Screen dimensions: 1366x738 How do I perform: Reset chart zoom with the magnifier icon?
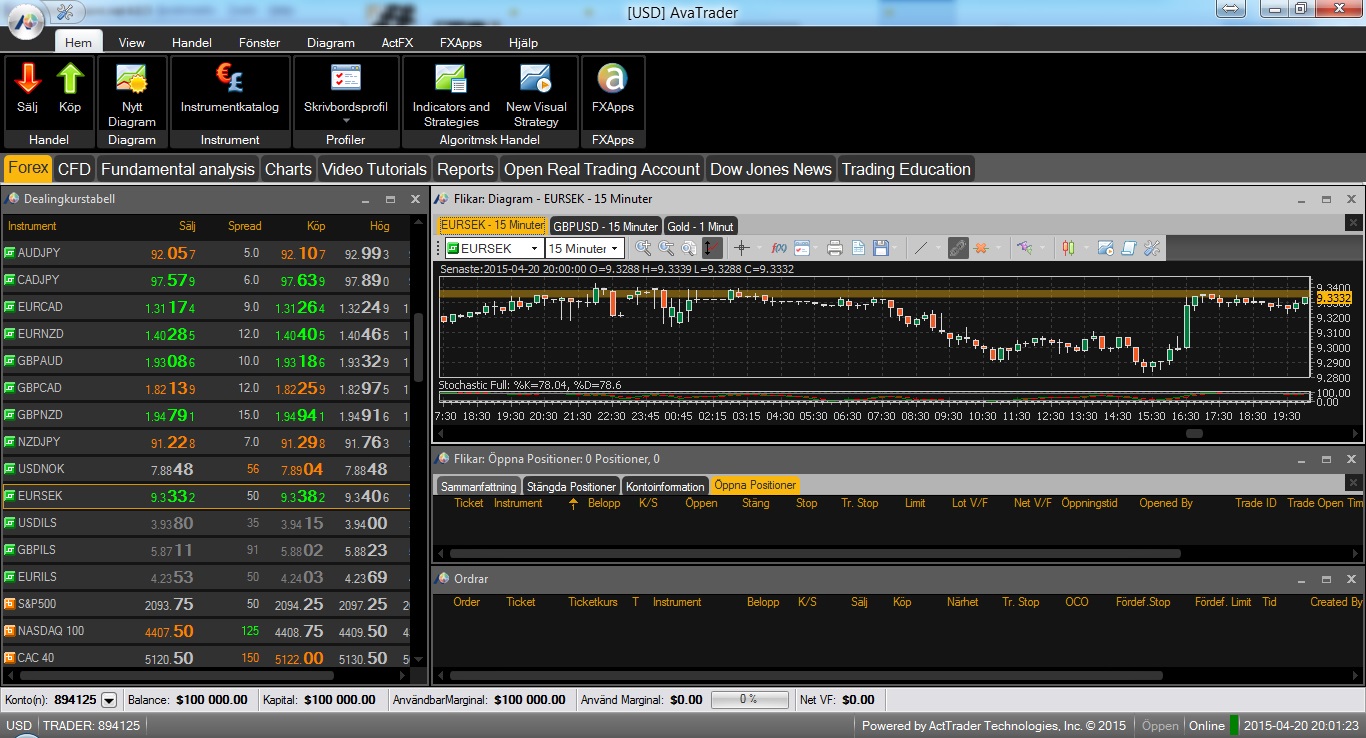[x=689, y=248]
